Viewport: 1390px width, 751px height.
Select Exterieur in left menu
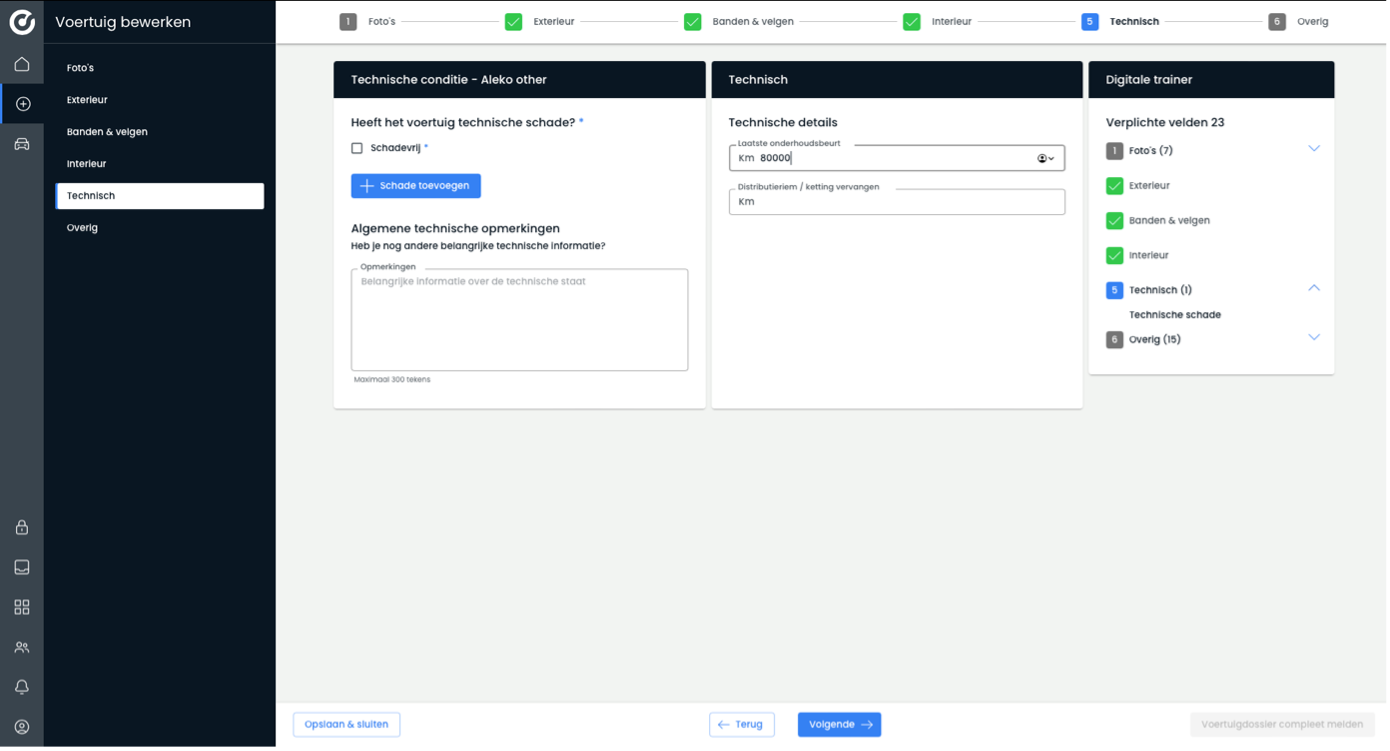pyautogui.click(x=160, y=100)
